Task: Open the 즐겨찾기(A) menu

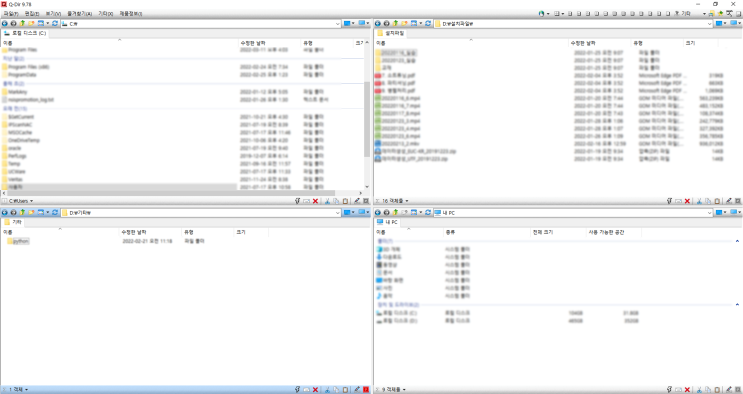Action: point(80,14)
